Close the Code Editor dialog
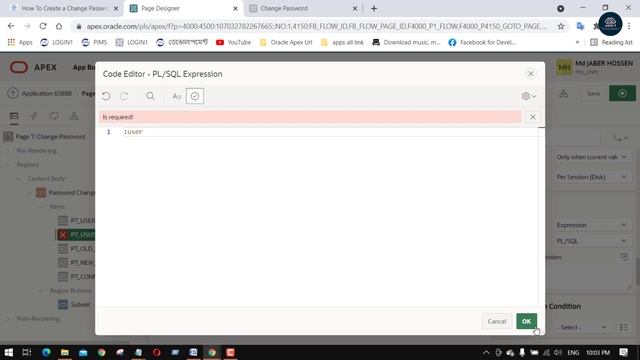This screenshot has height=360, width=640. (x=531, y=74)
